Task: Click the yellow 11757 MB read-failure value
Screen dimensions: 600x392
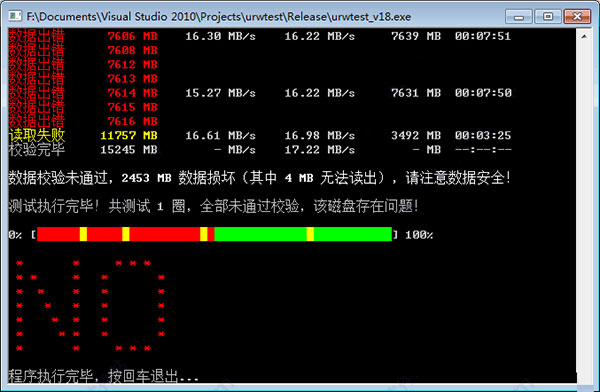Action: pos(129,136)
